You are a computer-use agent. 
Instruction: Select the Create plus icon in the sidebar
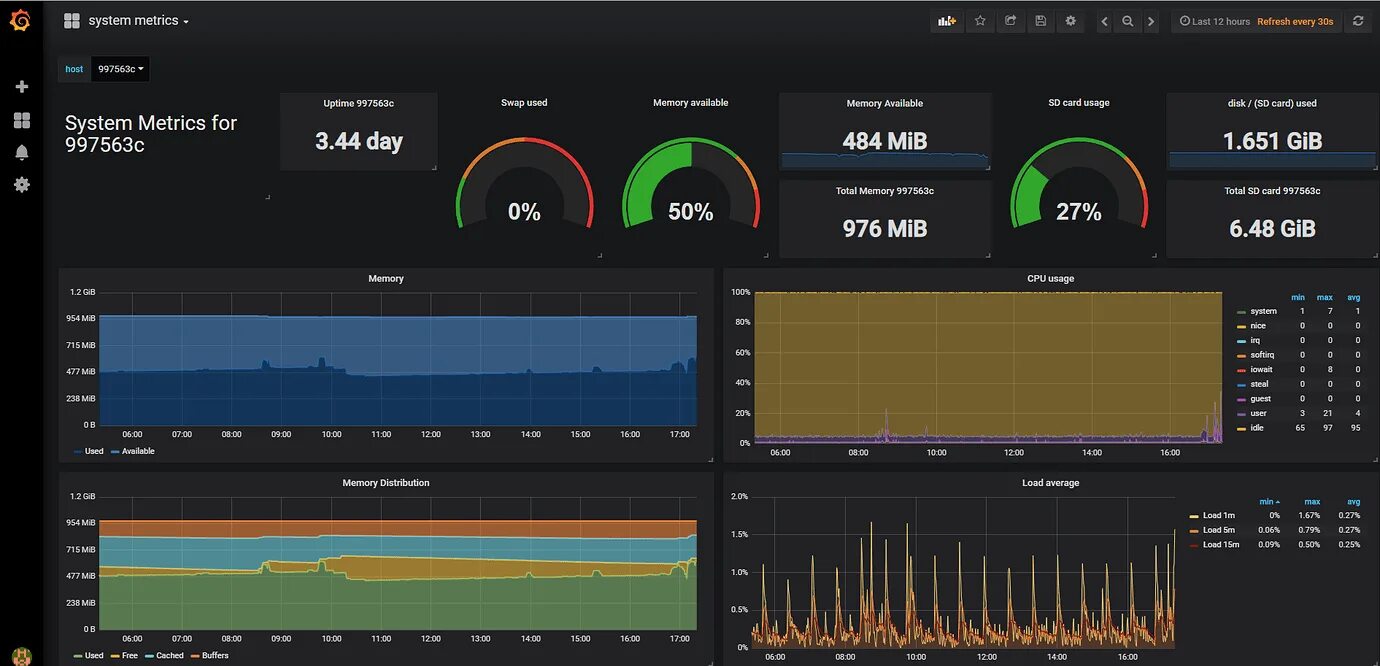22,87
